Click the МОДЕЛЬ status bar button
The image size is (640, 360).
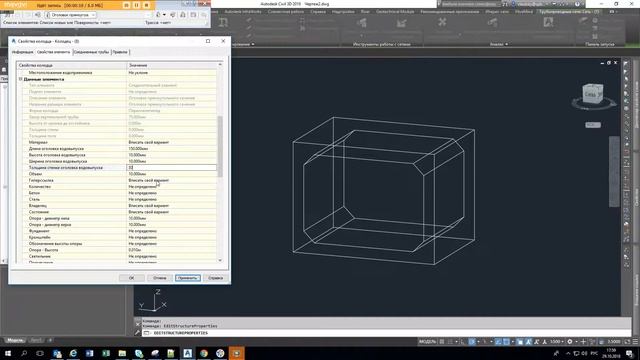click(x=427, y=342)
